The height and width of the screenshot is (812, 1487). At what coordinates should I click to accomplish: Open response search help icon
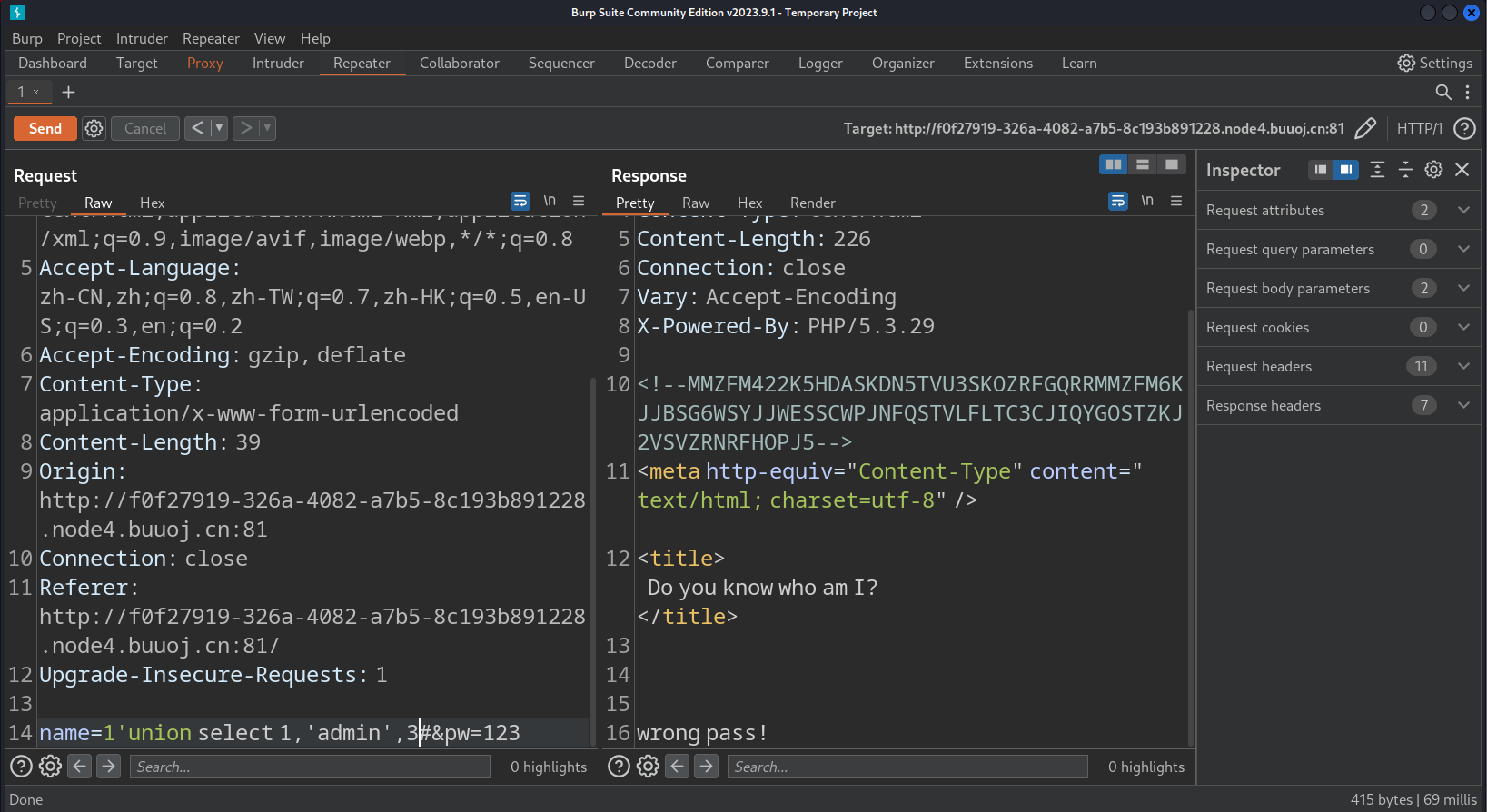pyautogui.click(x=619, y=767)
